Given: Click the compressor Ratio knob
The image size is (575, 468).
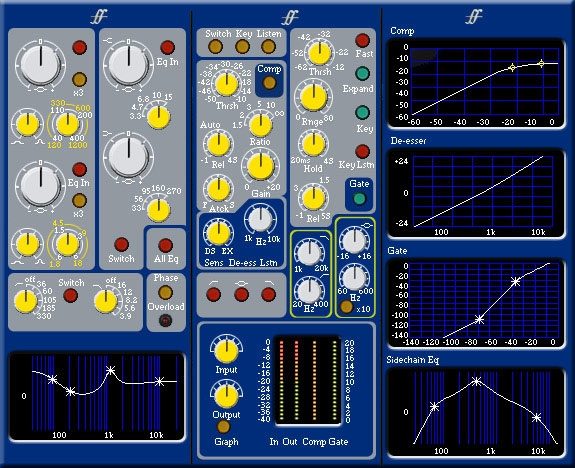Looking at the screenshot, I should point(260,125).
